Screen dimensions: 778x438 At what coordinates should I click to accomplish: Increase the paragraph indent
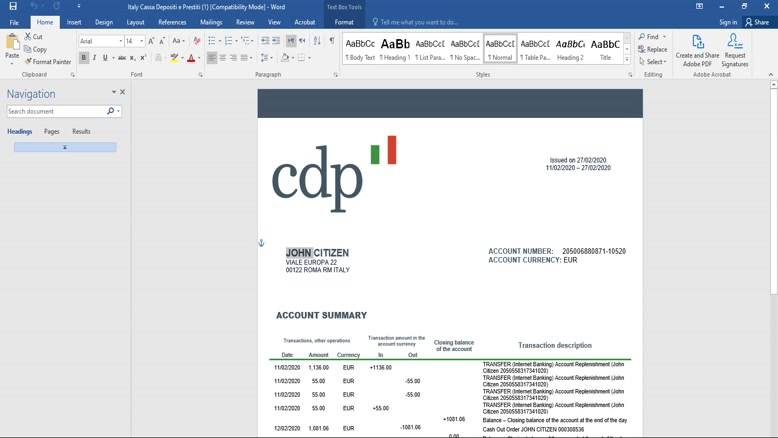pos(276,41)
